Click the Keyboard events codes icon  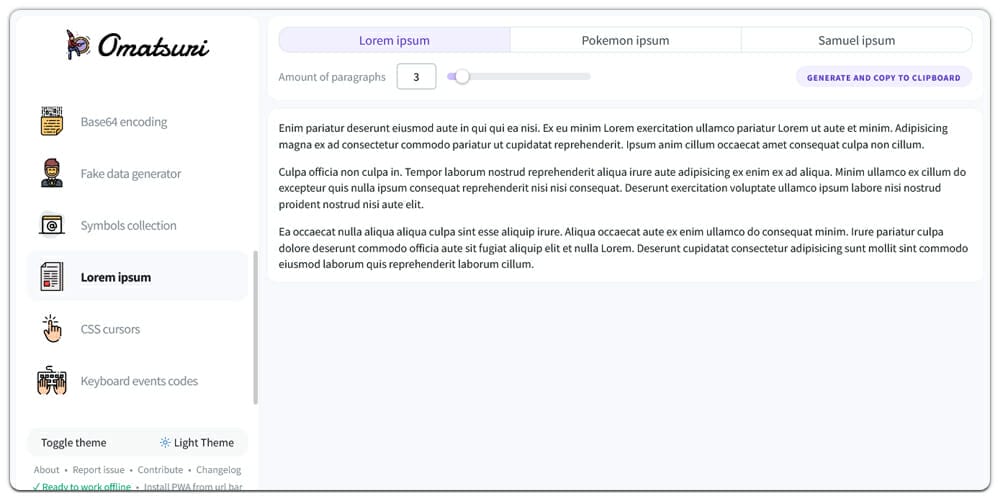52,381
